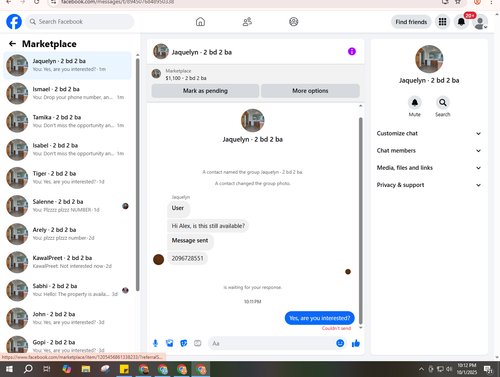Open the Groups icon in top bar
Image resolution: width=500 pixels, height=377 pixels.
coord(293,22)
